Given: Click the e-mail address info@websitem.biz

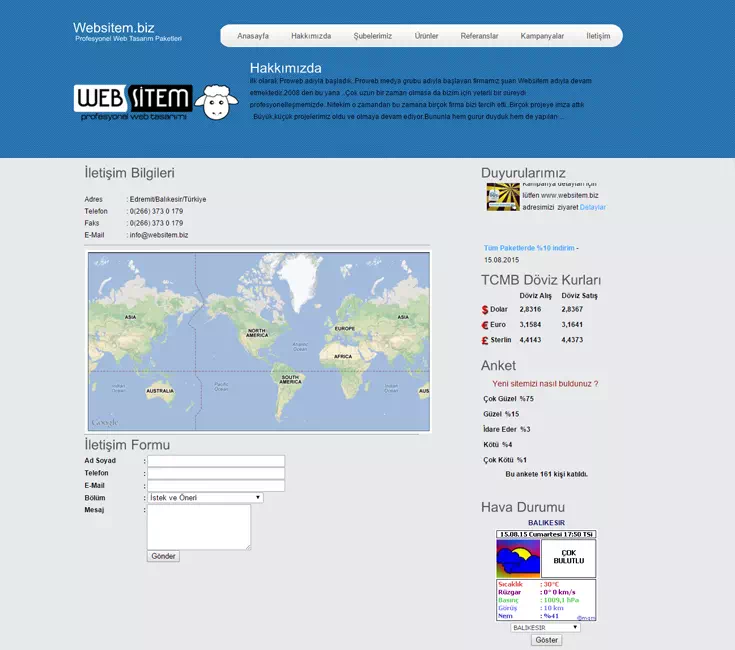Looking at the screenshot, I should pos(159,235).
